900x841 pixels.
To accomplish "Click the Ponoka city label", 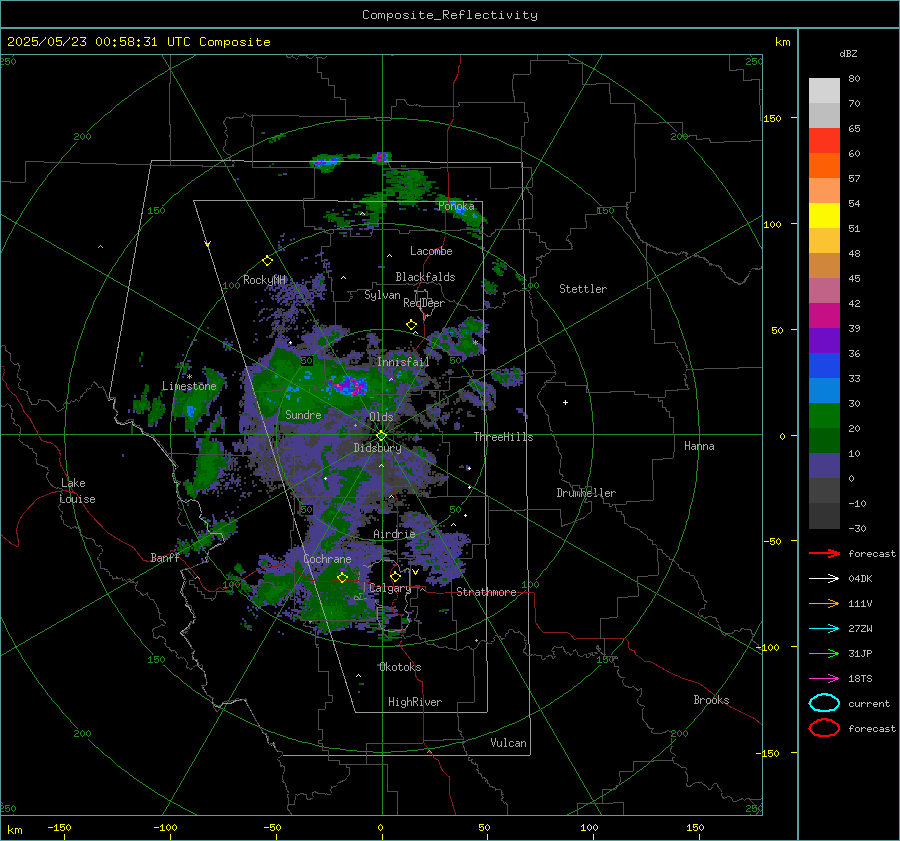I will (456, 206).
